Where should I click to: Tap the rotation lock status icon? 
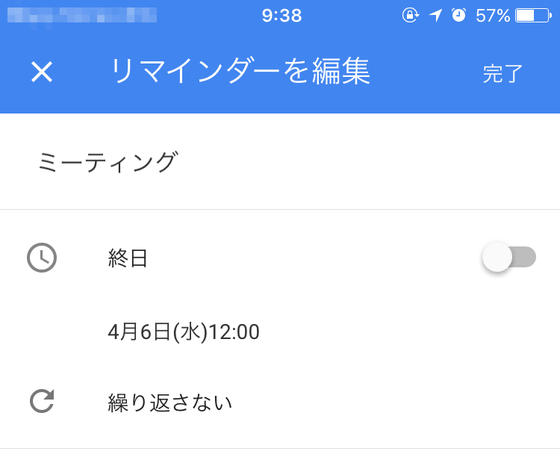click(x=410, y=15)
